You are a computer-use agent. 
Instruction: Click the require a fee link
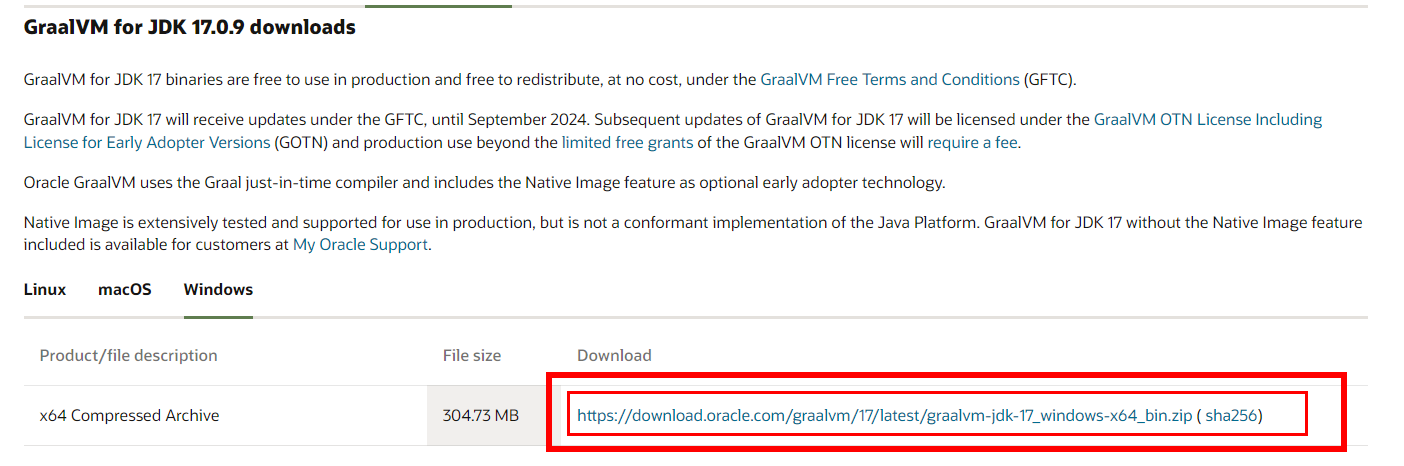(x=972, y=142)
